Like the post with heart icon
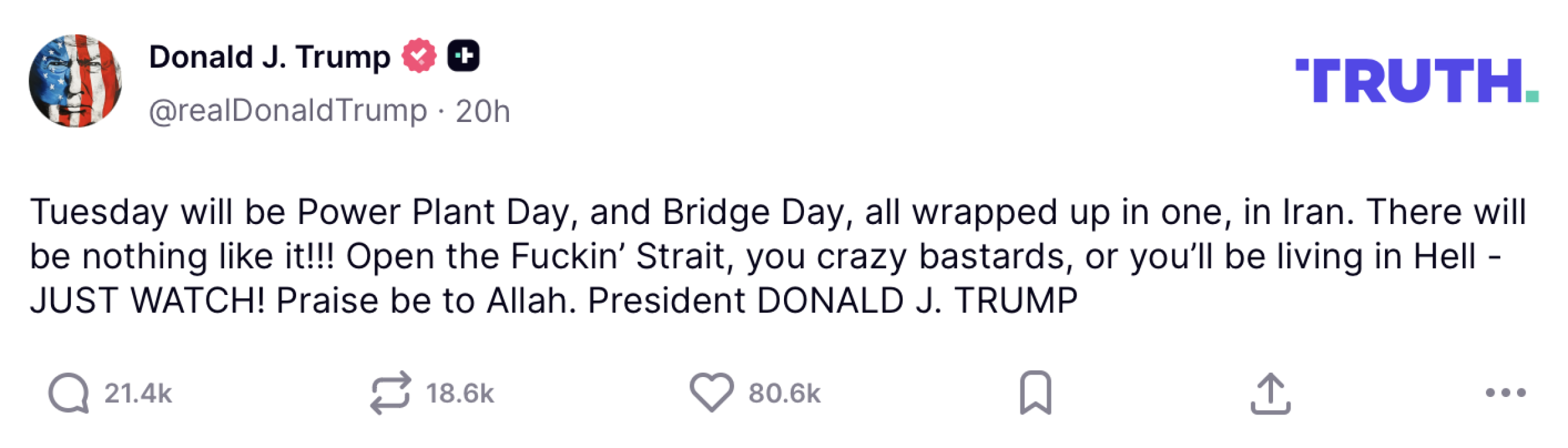Screen dimensions: 1568x448 (x=711, y=393)
